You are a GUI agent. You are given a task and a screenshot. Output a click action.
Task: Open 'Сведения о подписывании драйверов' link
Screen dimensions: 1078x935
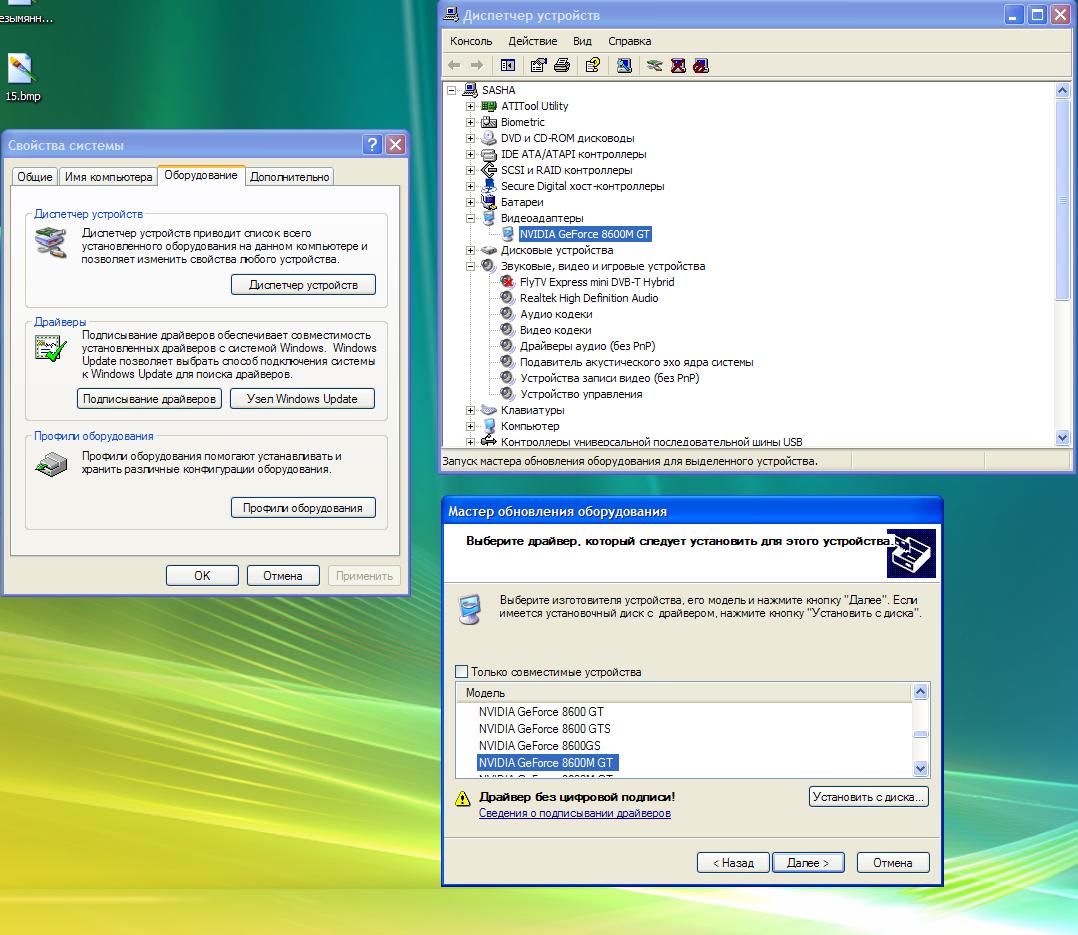click(575, 813)
